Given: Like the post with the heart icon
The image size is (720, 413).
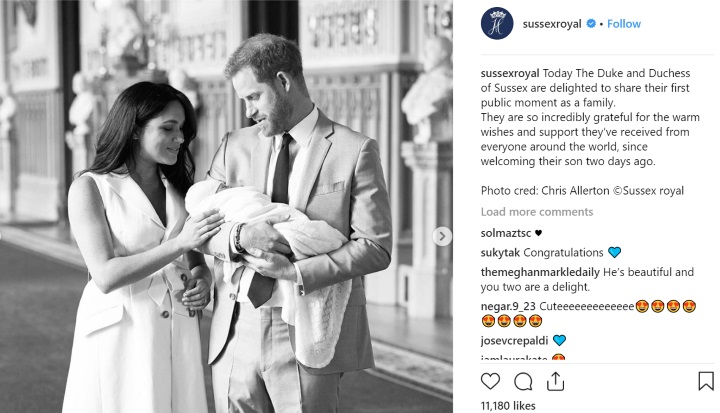Looking at the screenshot, I should tap(490, 381).
